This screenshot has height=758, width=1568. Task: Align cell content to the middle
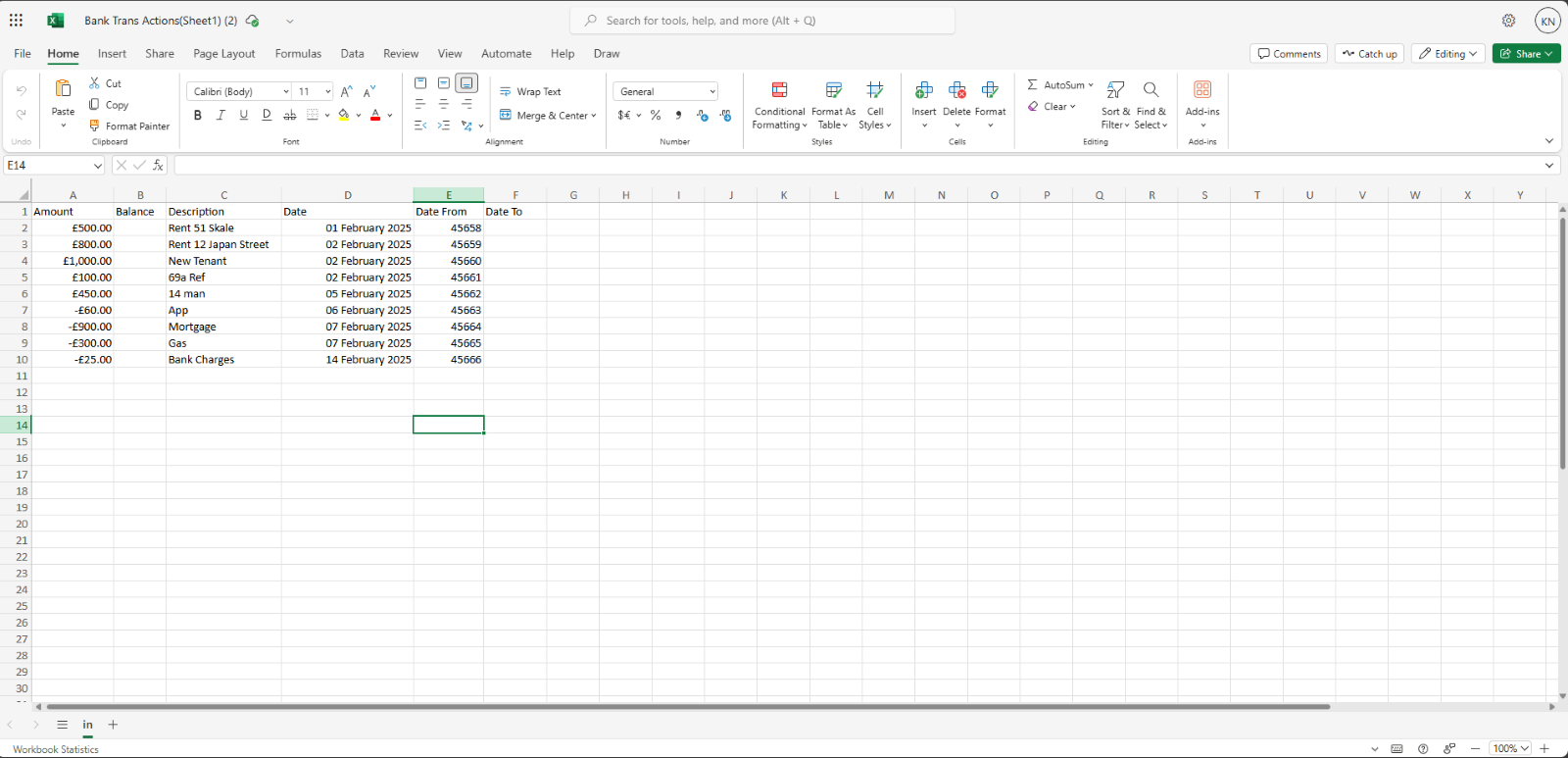(444, 83)
